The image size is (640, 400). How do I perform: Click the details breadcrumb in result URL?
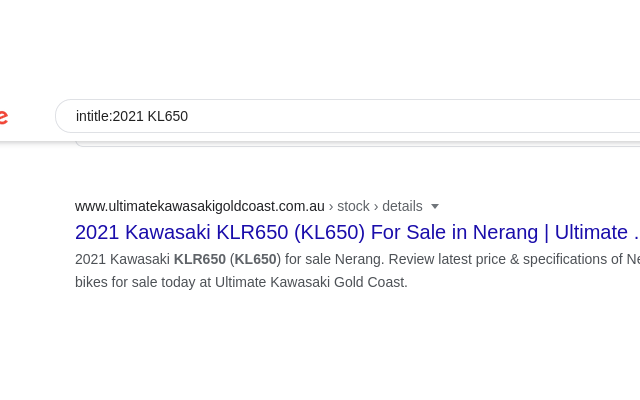tap(402, 206)
